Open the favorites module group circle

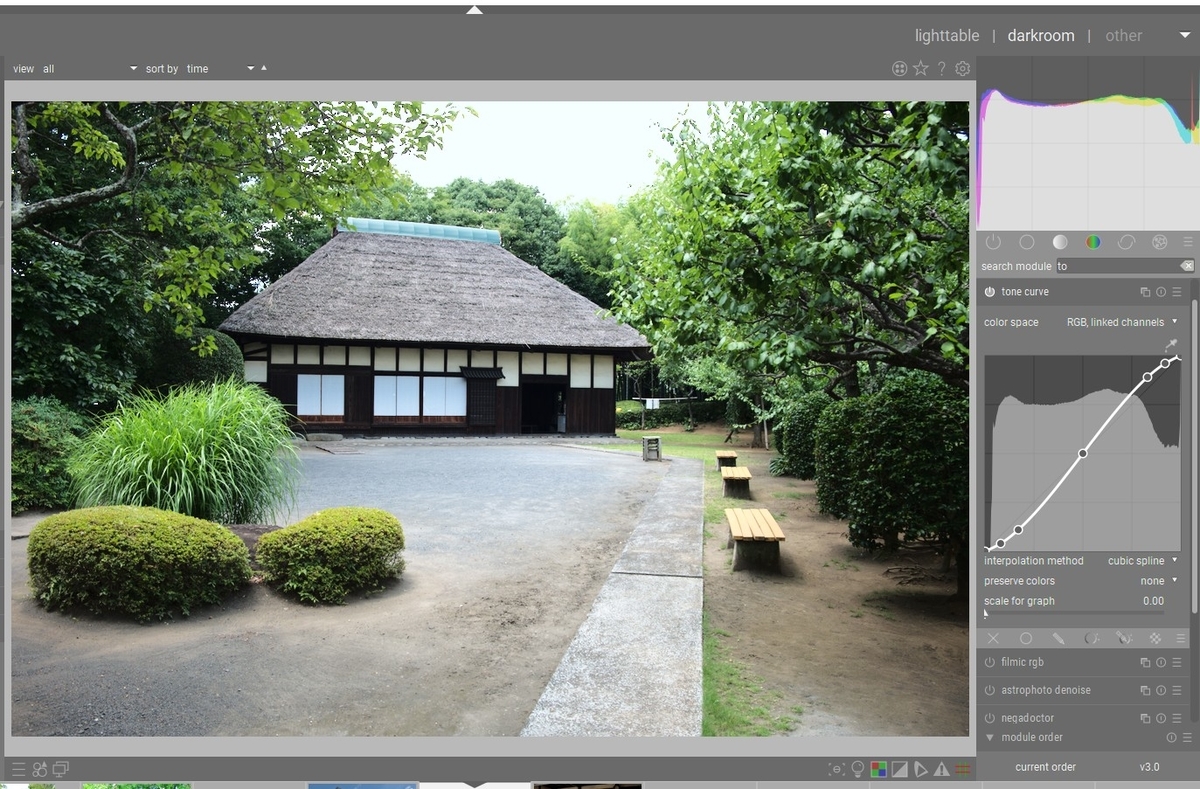1027,242
